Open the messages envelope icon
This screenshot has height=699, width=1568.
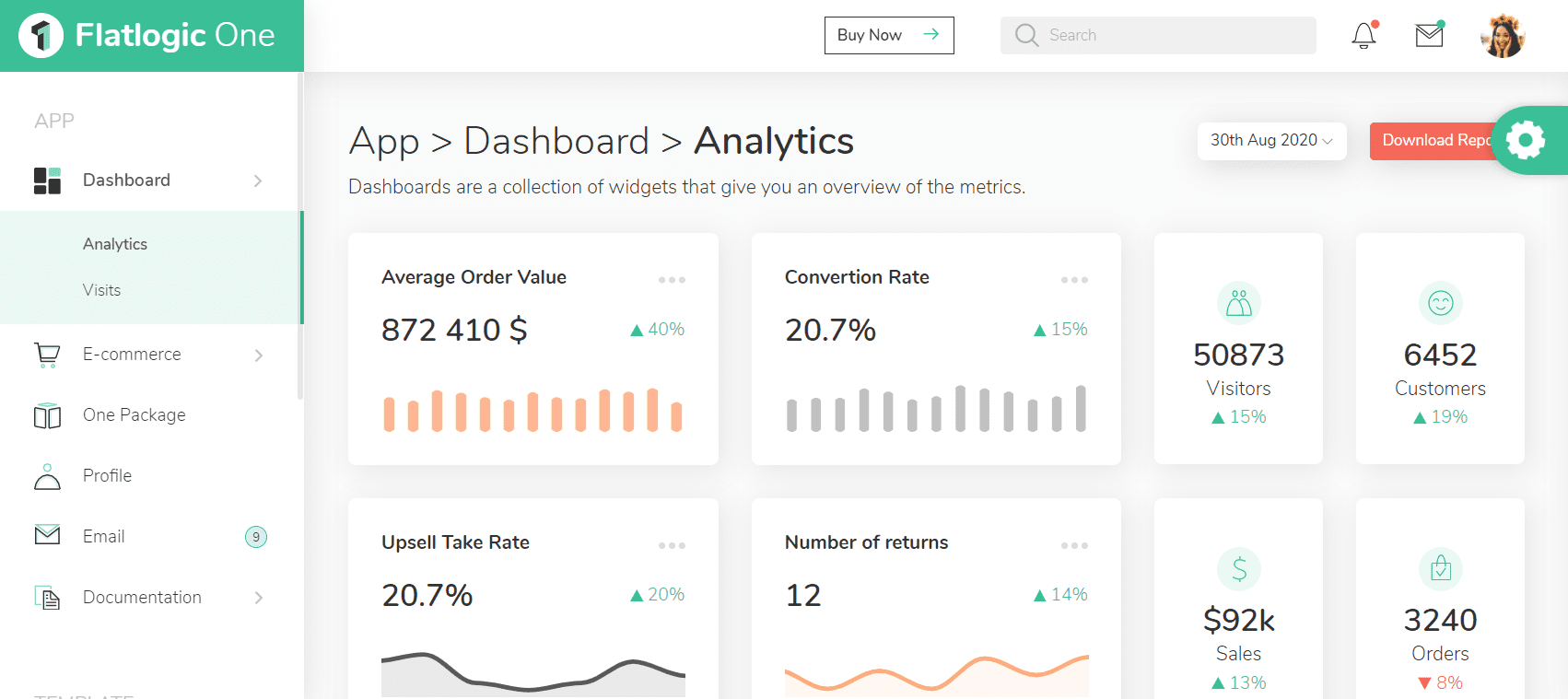pyautogui.click(x=1429, y=35)
